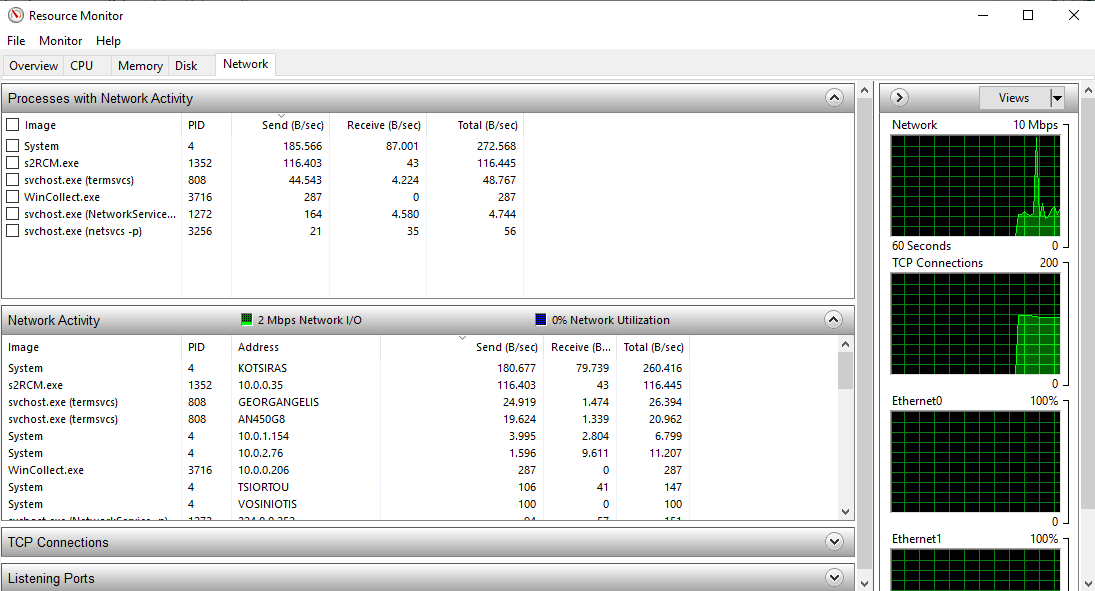The width and height of the screenshot is (1095, 591).
Task: Open the Help menu
Action: click(x=108, y=41)
